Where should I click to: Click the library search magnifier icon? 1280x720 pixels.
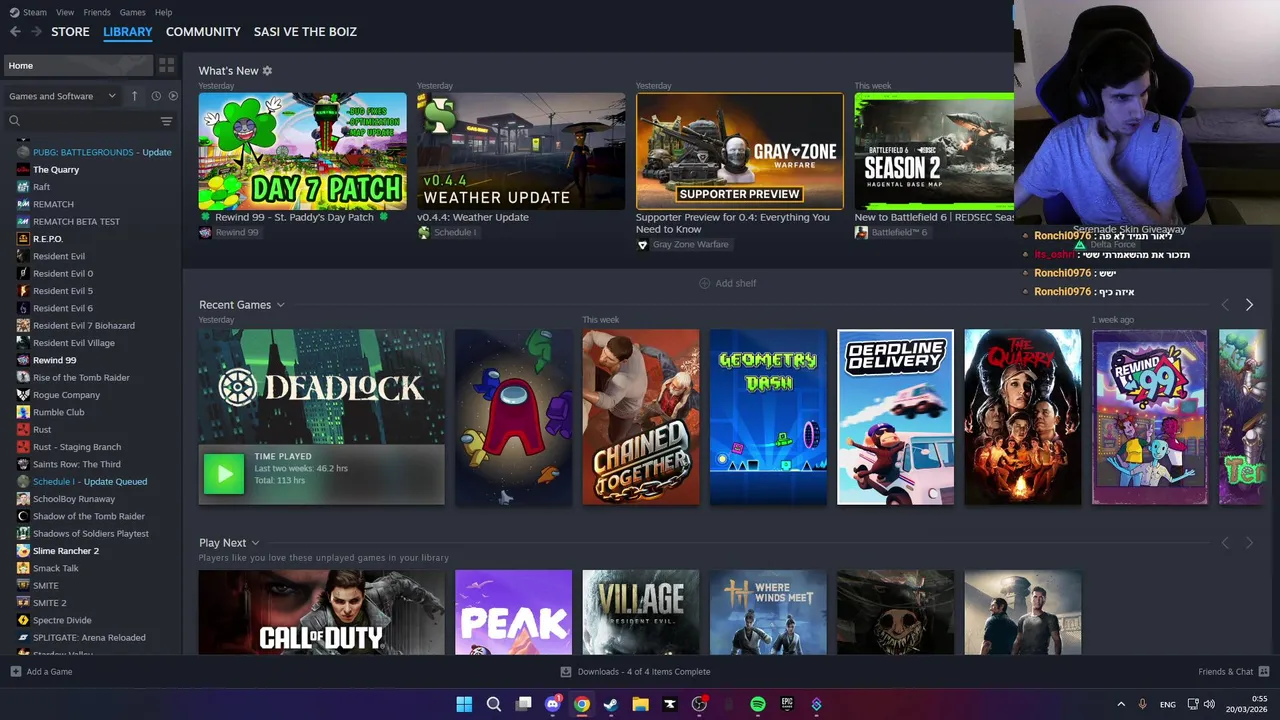point(14,121)
